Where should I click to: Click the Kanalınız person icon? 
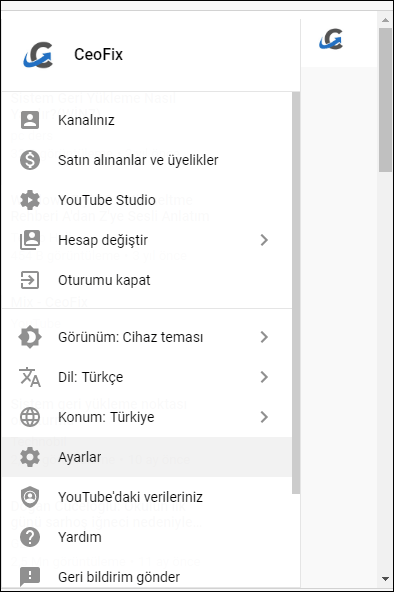click(x=30, y=120)
